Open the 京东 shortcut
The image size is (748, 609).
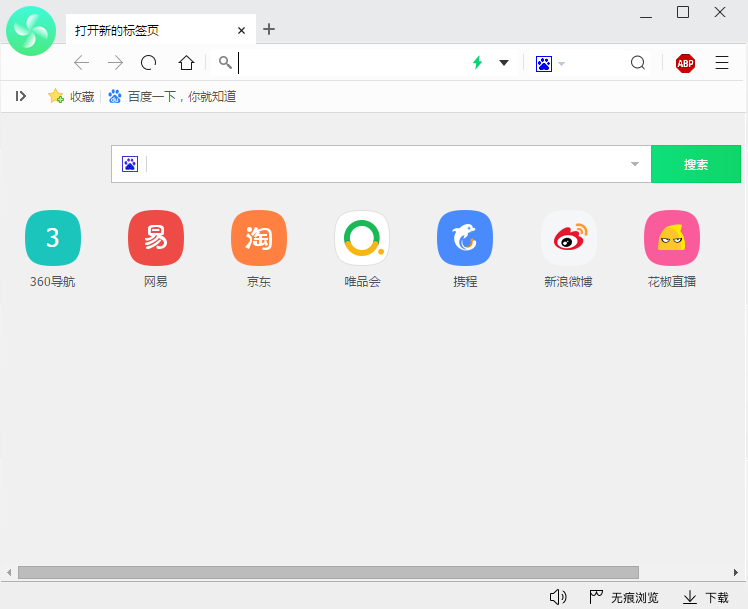(x=259, y=249)
